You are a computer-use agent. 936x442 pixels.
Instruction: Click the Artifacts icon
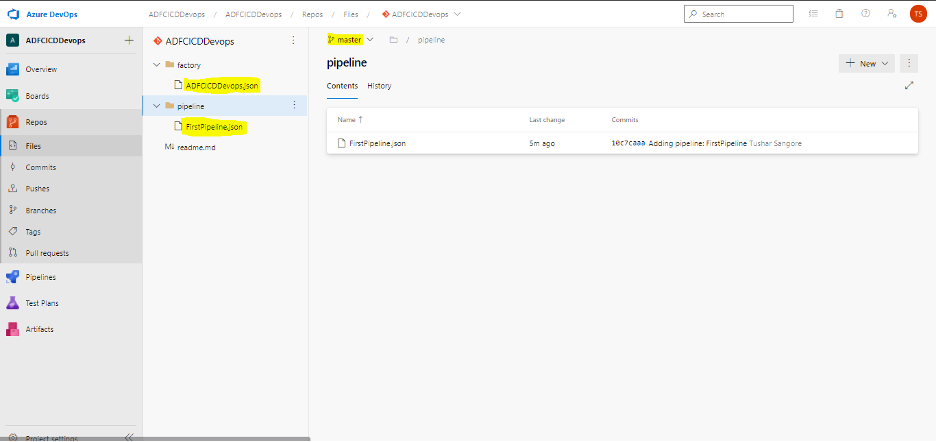(13, 329)
